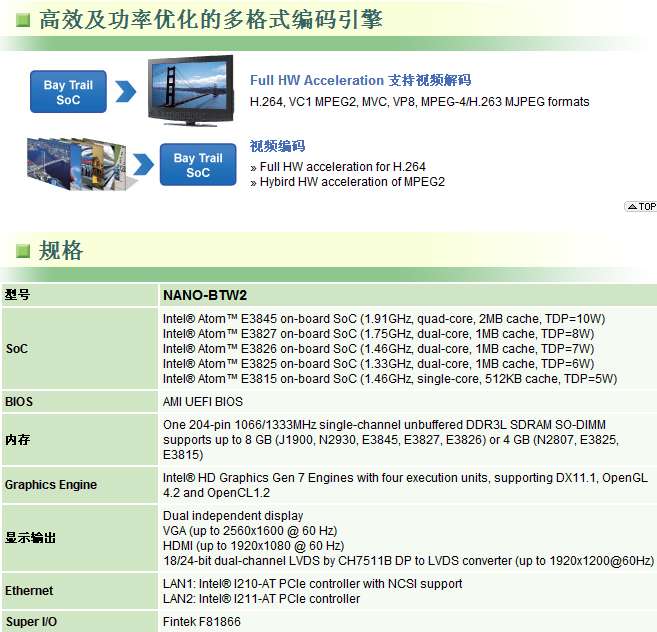Click 'VGA (up to 2560x1600 @ 60 Hz)'
The width and height of the screenshot is (657, 632).
click(x=250, y=531)
